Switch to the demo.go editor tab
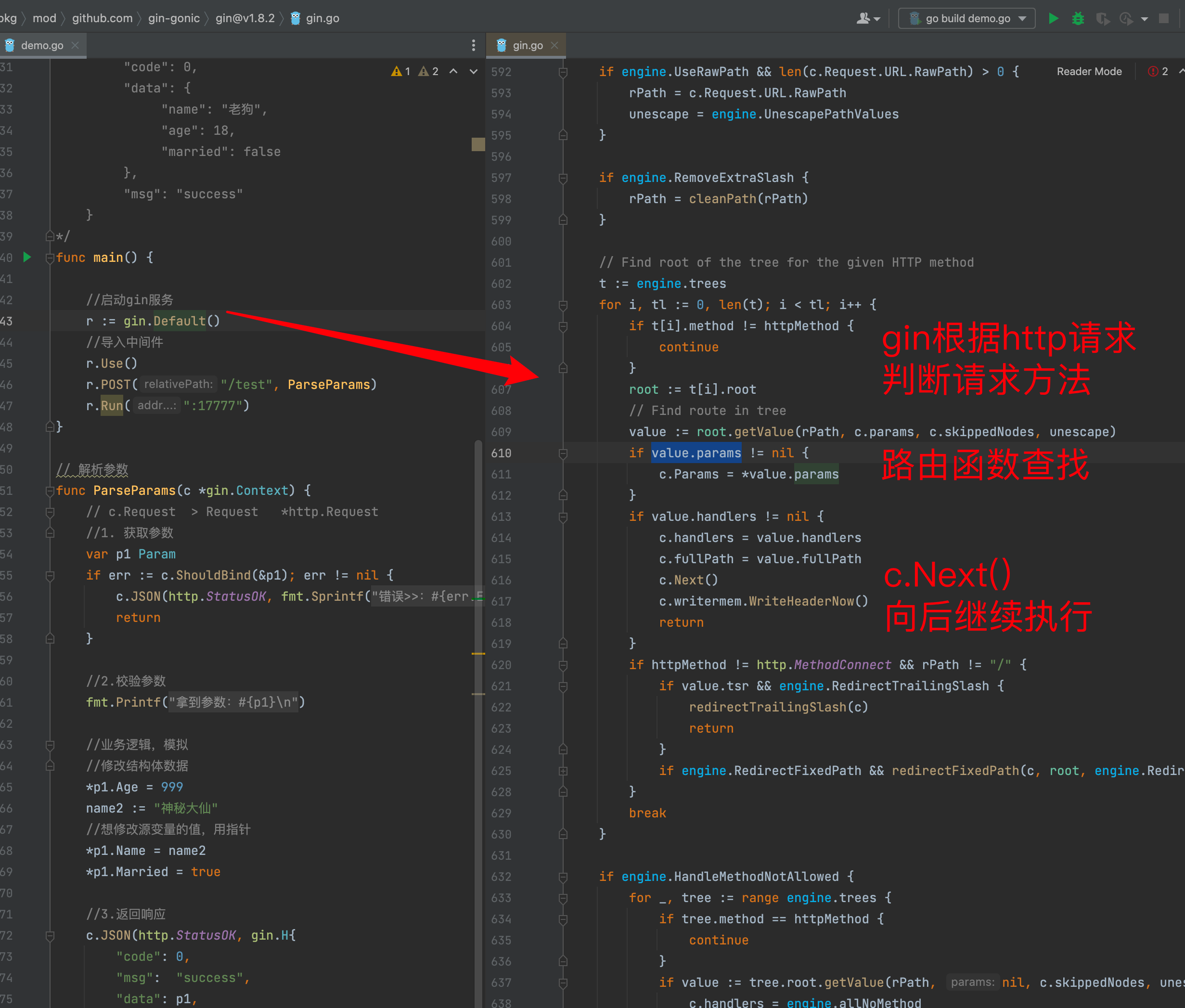 (x=42, y=45)
